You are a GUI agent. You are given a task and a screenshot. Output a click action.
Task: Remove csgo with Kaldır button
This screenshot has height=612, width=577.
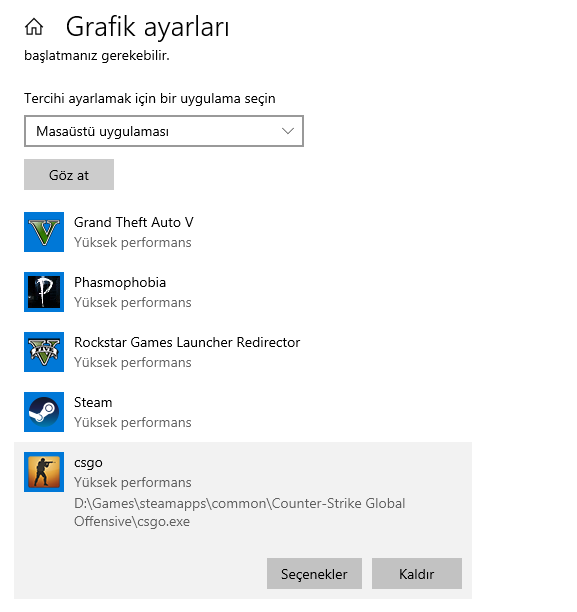click(417, 573)
